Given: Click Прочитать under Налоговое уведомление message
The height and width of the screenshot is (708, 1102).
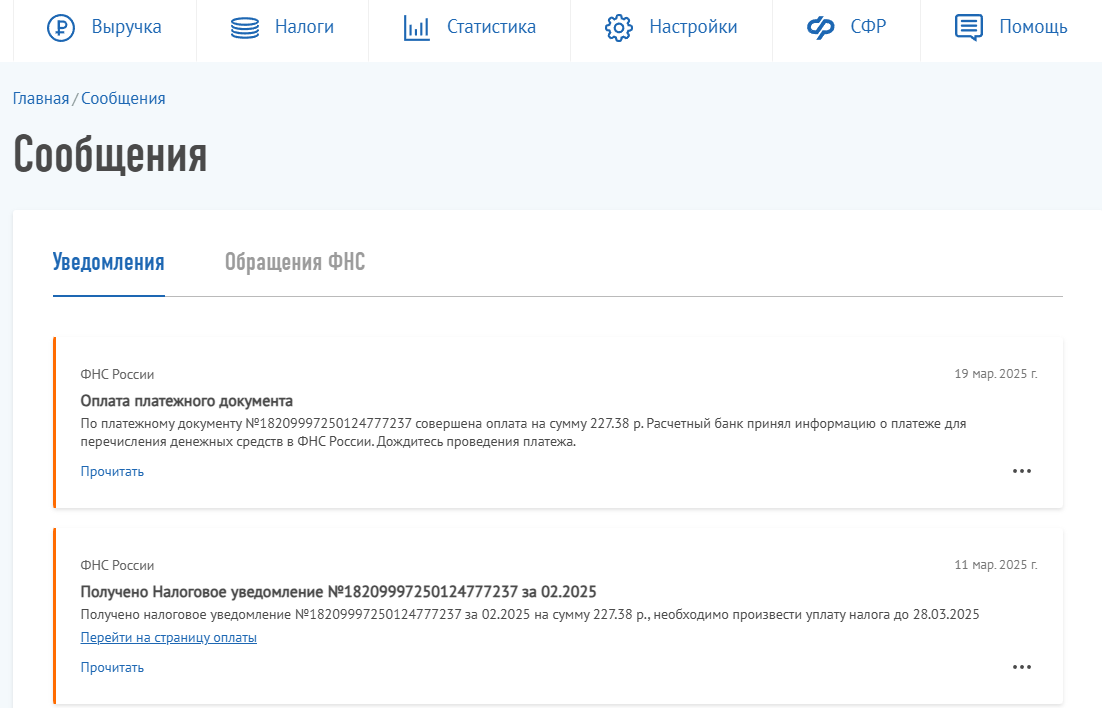Looking at the screenshot, I should [112, 667].
